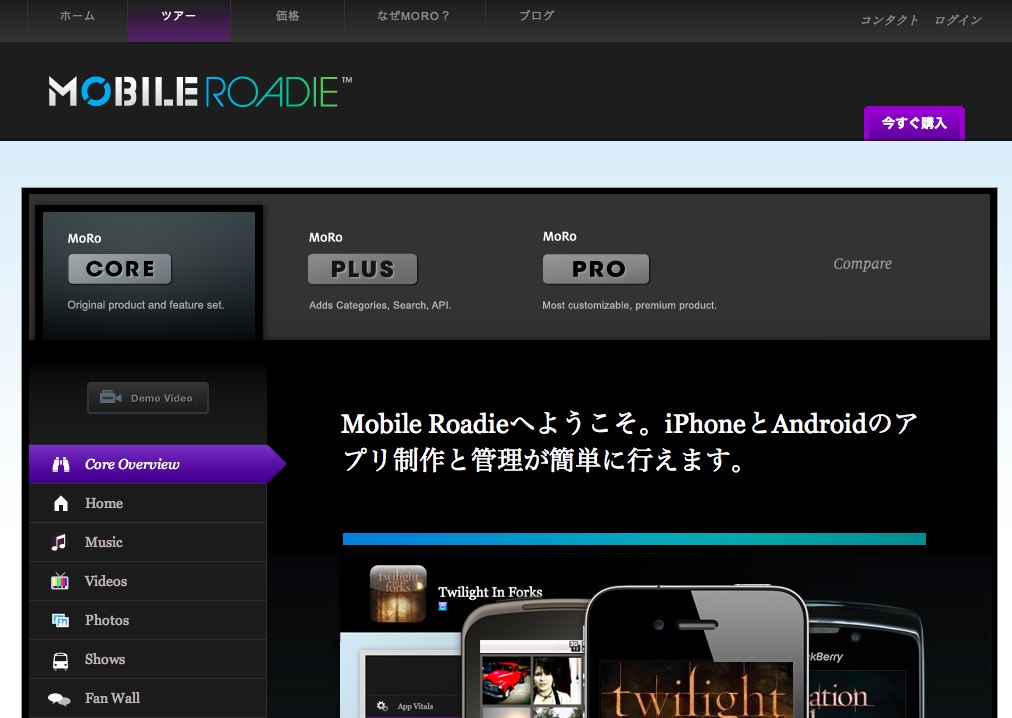The width and height of the screenshot is (1012, 718).
Task: Open Home section in sidebar
Action: 148,503
